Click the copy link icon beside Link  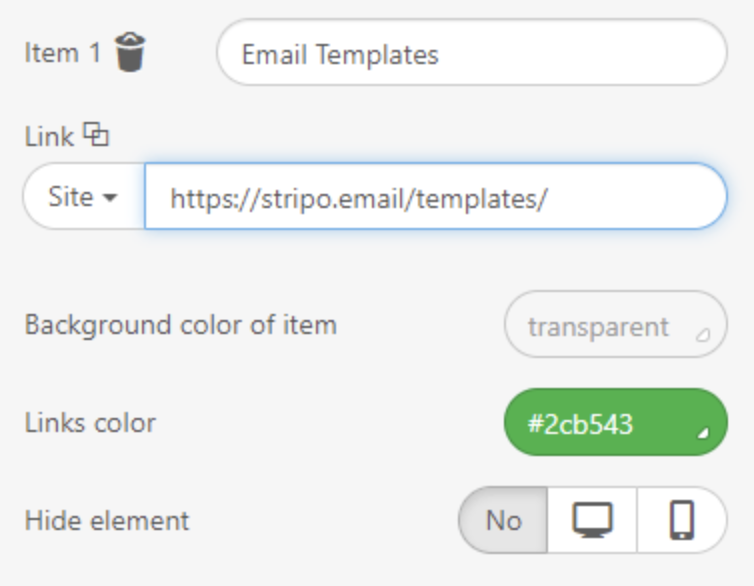tap(96, 135)
